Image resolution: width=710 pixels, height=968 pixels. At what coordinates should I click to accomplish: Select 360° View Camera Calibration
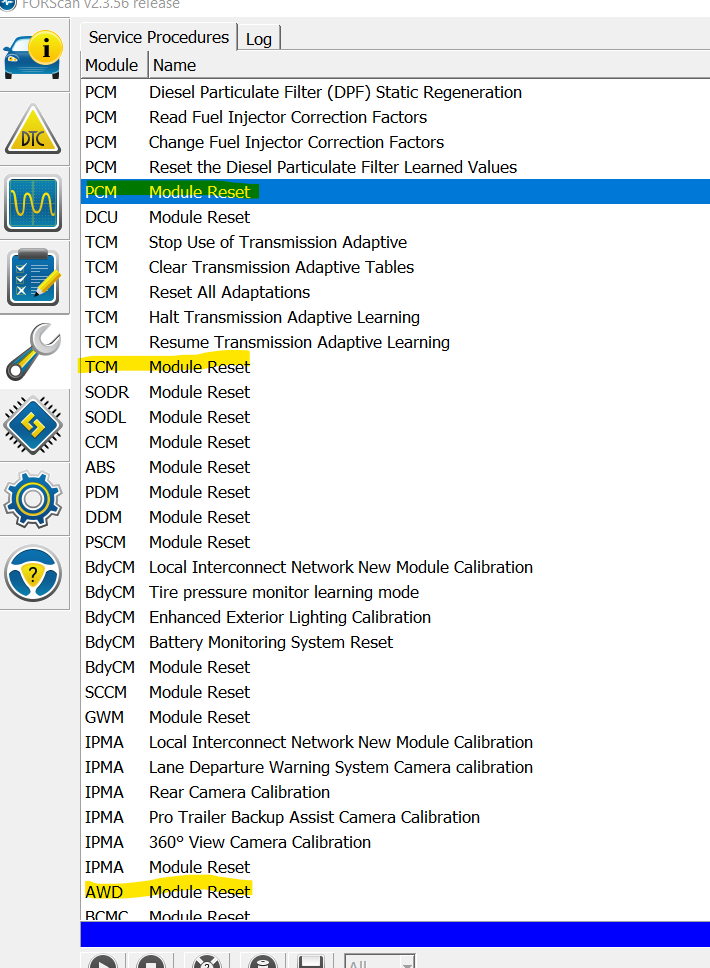coord(395,842)
